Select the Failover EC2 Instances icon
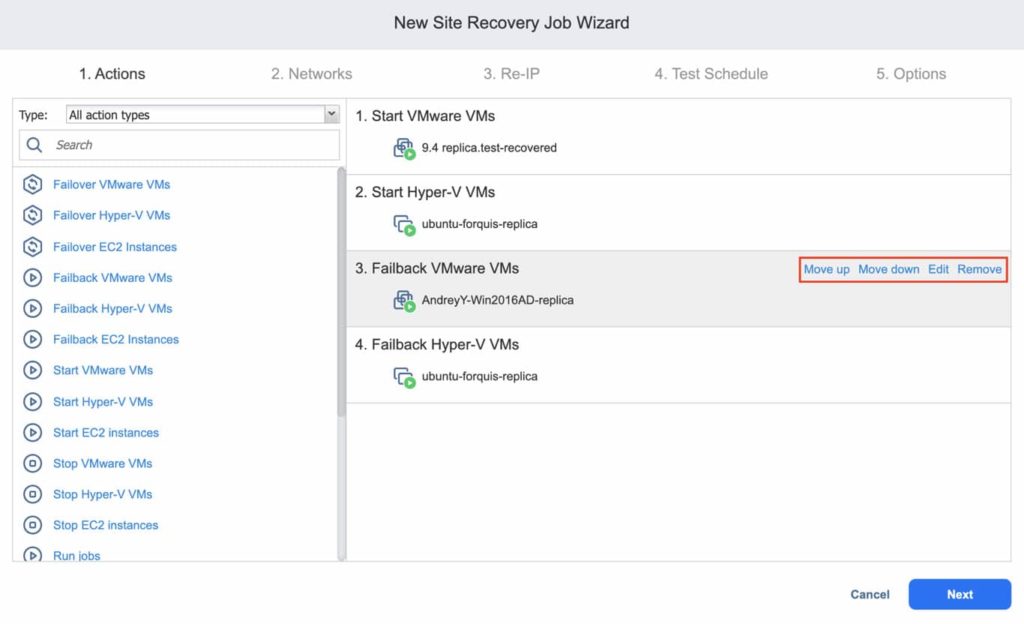This screenshot has width=1024, height=624. tap(33, 246)
